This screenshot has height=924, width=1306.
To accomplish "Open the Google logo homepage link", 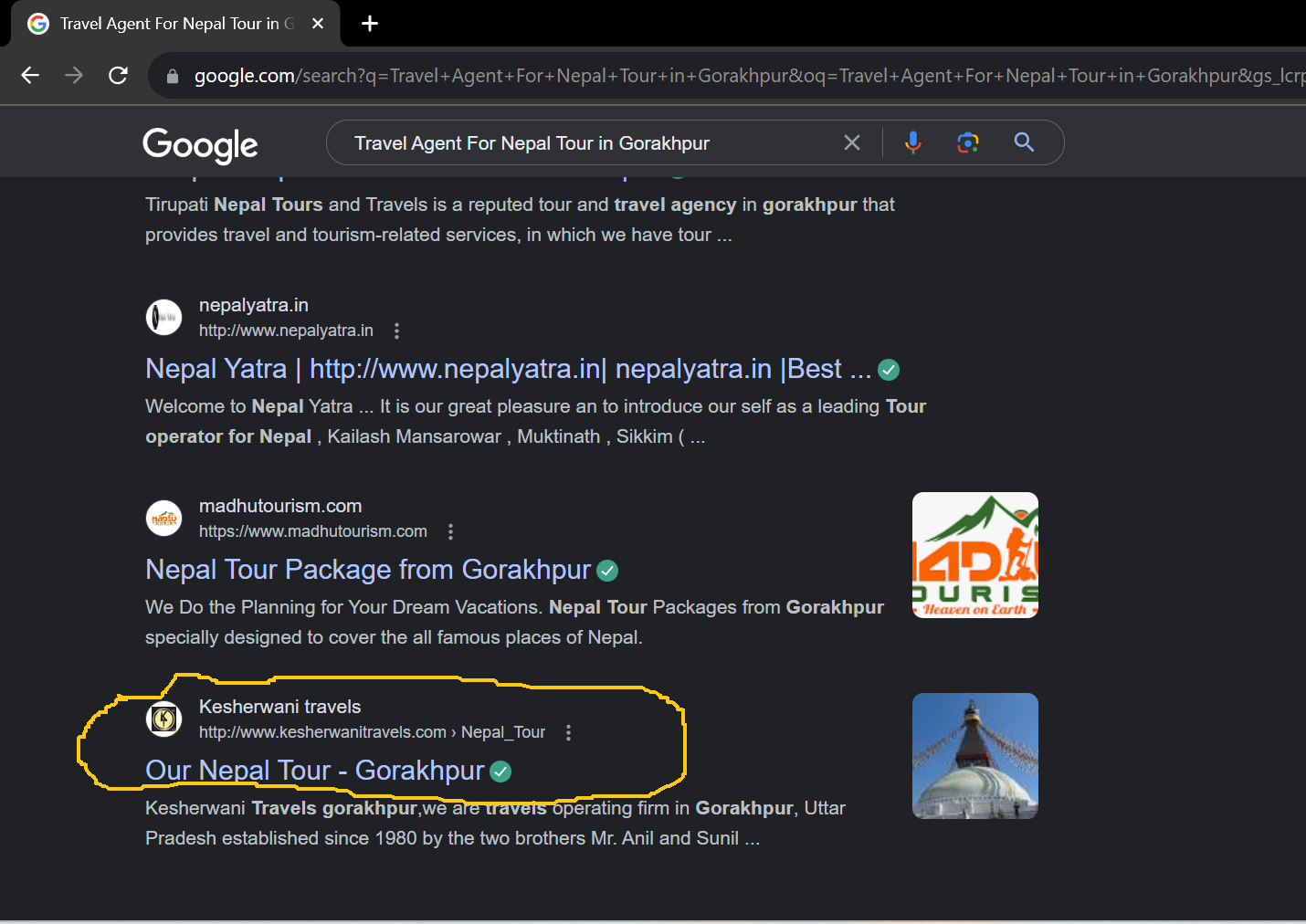I will point(200,145).
